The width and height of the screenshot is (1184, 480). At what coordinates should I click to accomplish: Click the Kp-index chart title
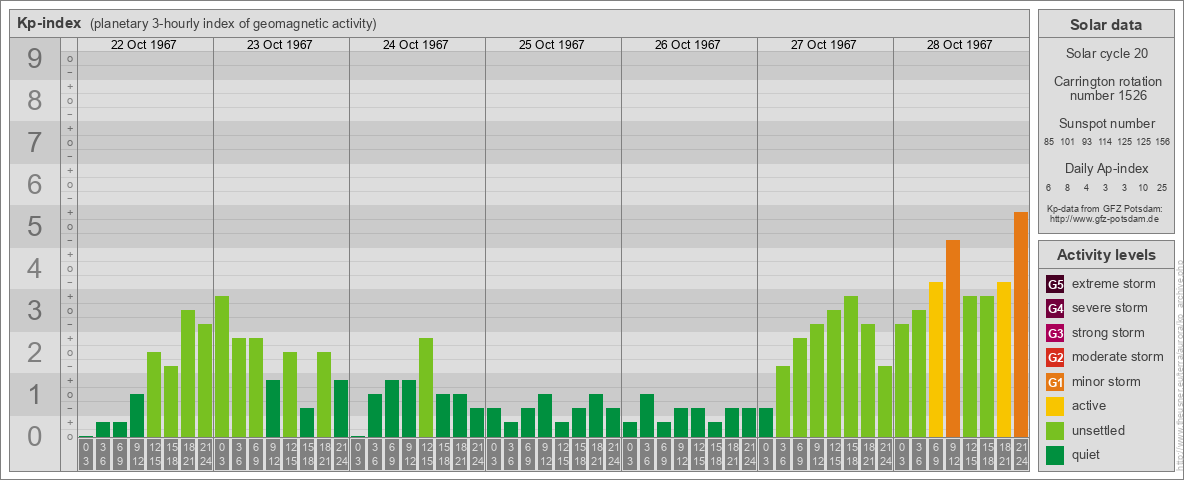(x=48, y=23)
